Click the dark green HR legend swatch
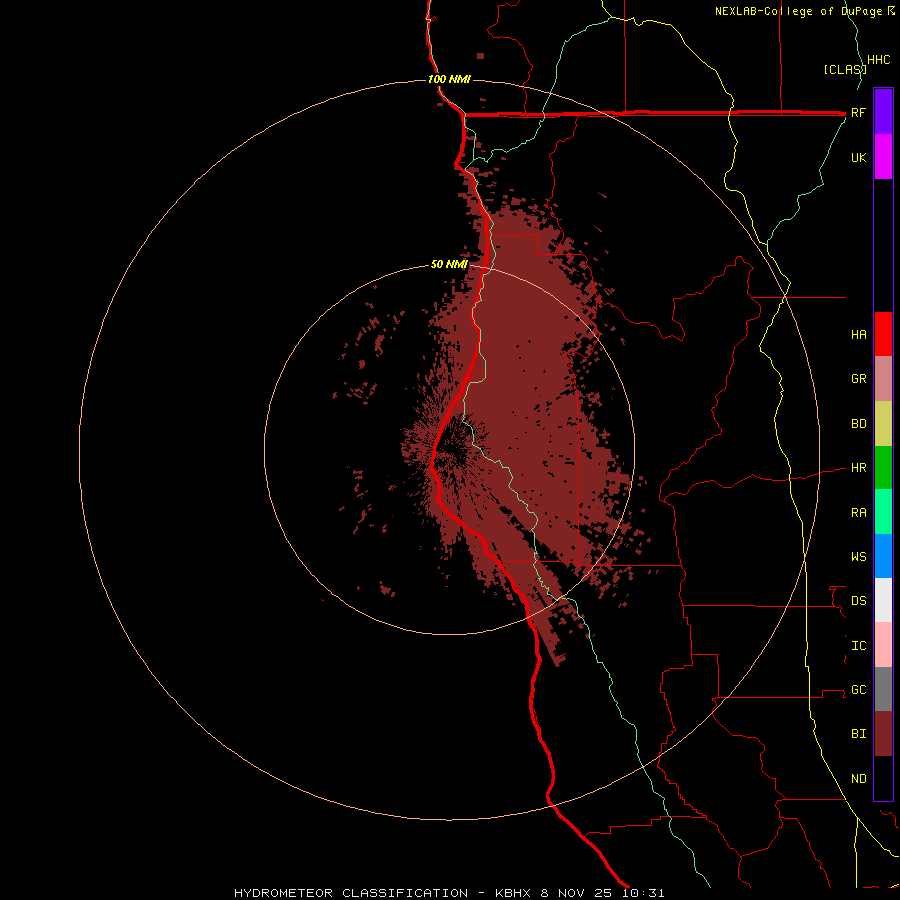 [883, 468]
